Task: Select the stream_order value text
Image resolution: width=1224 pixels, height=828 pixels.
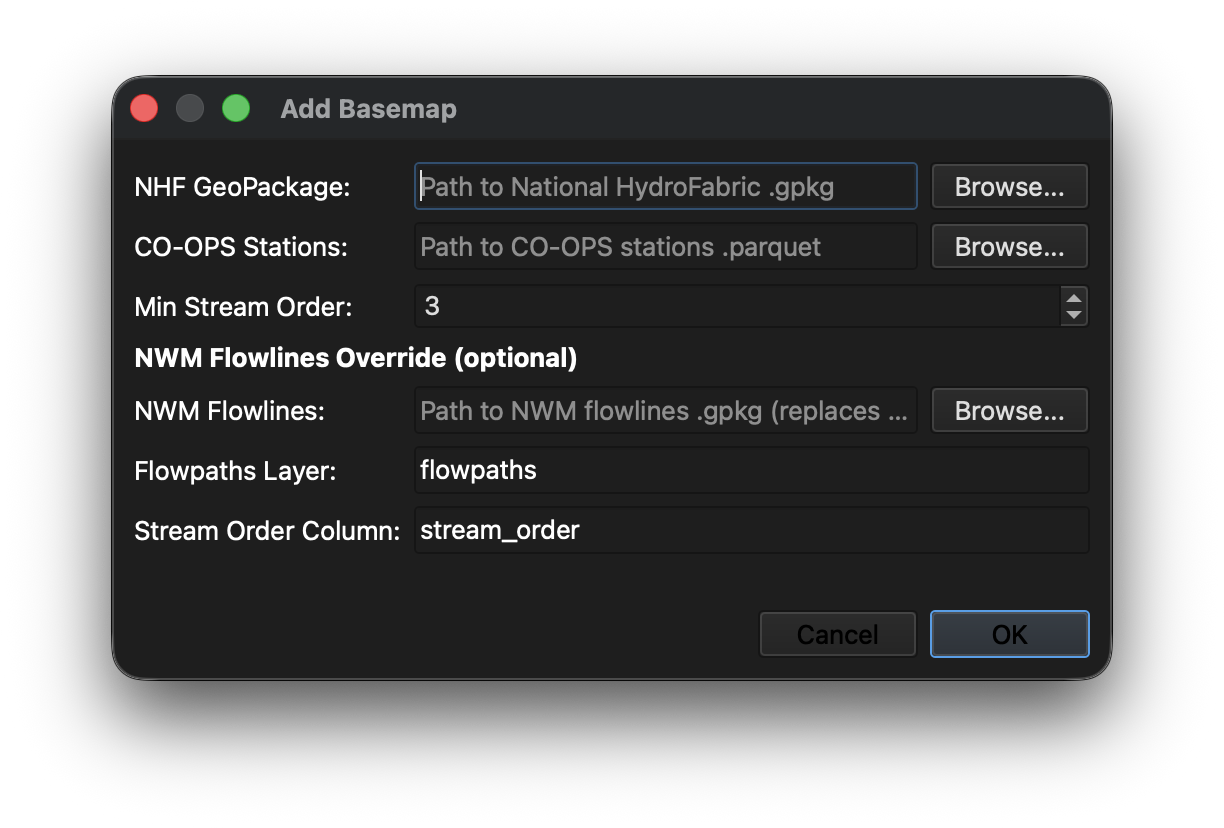Action: click(498, 530)
